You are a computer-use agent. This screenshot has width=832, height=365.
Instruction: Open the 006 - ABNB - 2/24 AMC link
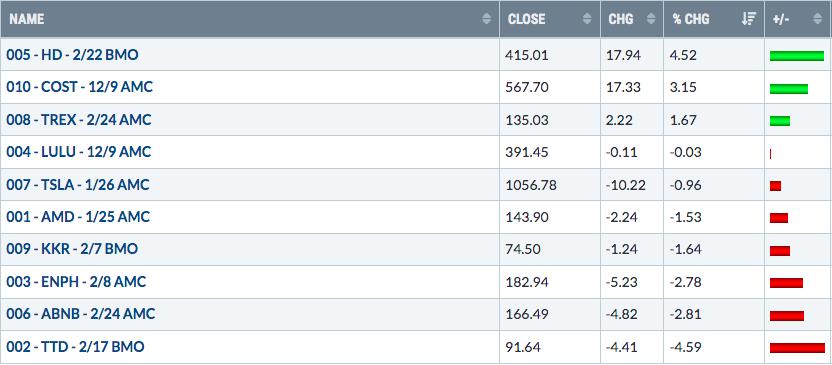(x=81, y=314)
